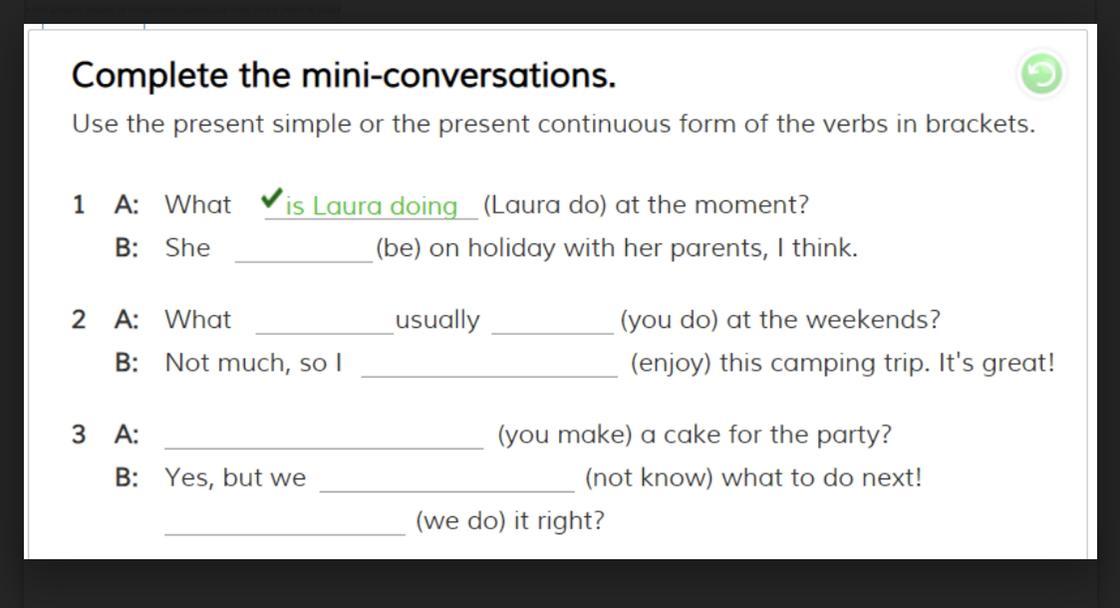This screenshot has height=608, width=1120.
Task: Click the blank before '(you make) a cake'
Action: pyautogui.click(x=323, y=435)
